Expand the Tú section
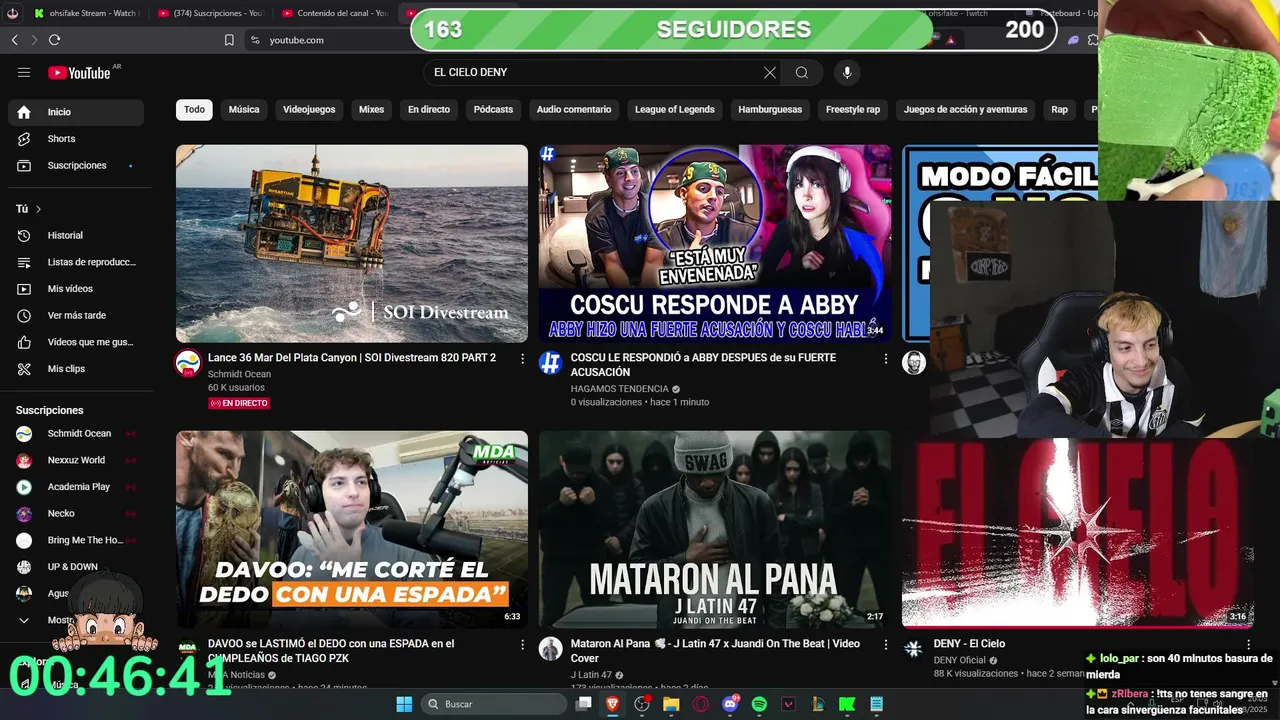Image resolution: width=1280 pixels, height=720 pixels. click(x=29, y=209)
